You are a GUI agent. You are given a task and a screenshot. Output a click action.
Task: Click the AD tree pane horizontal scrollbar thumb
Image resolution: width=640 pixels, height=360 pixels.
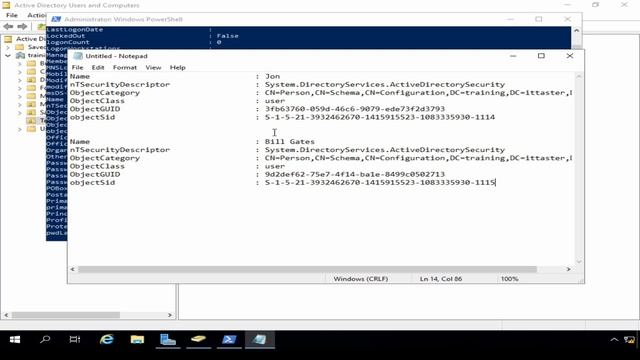tap(66, 315)
